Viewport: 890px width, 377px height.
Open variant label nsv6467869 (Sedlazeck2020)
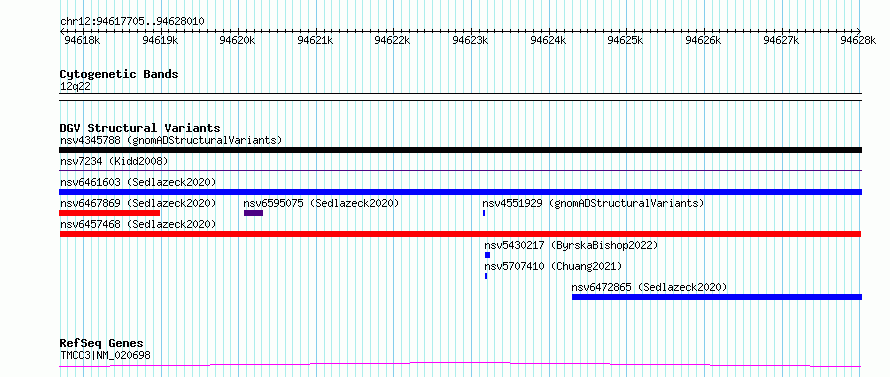[138, 203]
